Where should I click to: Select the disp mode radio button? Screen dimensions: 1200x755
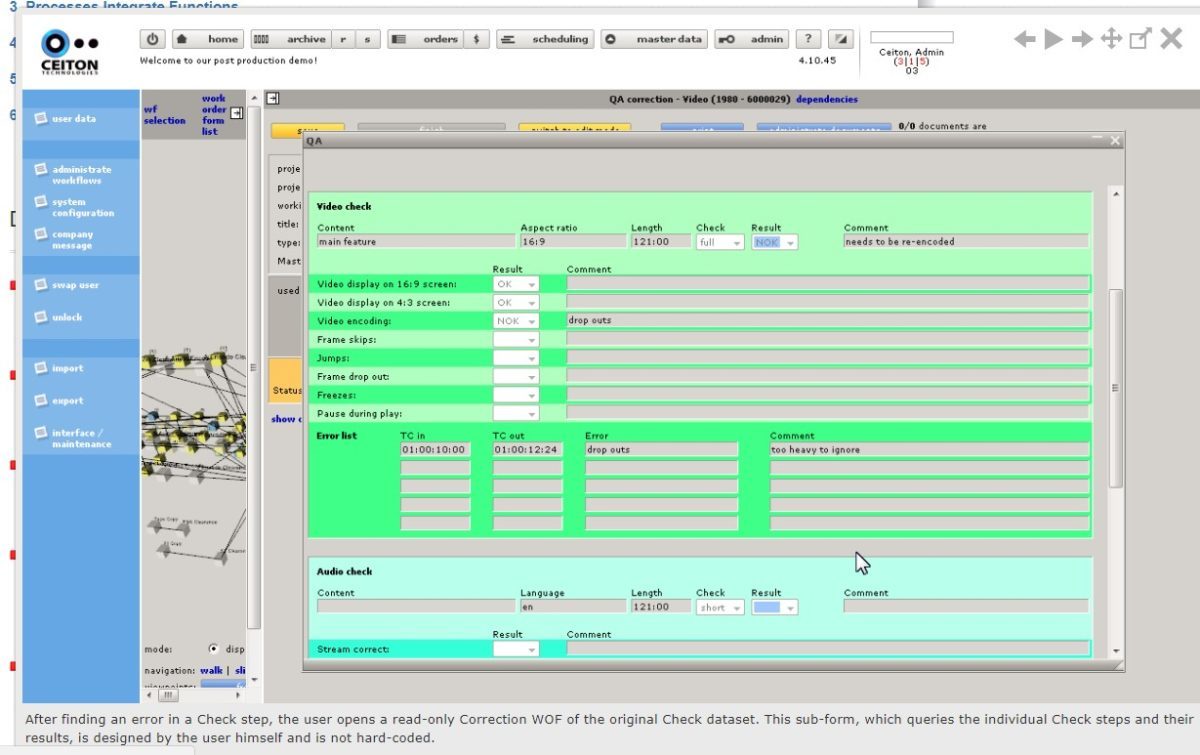tap(214, 648)
